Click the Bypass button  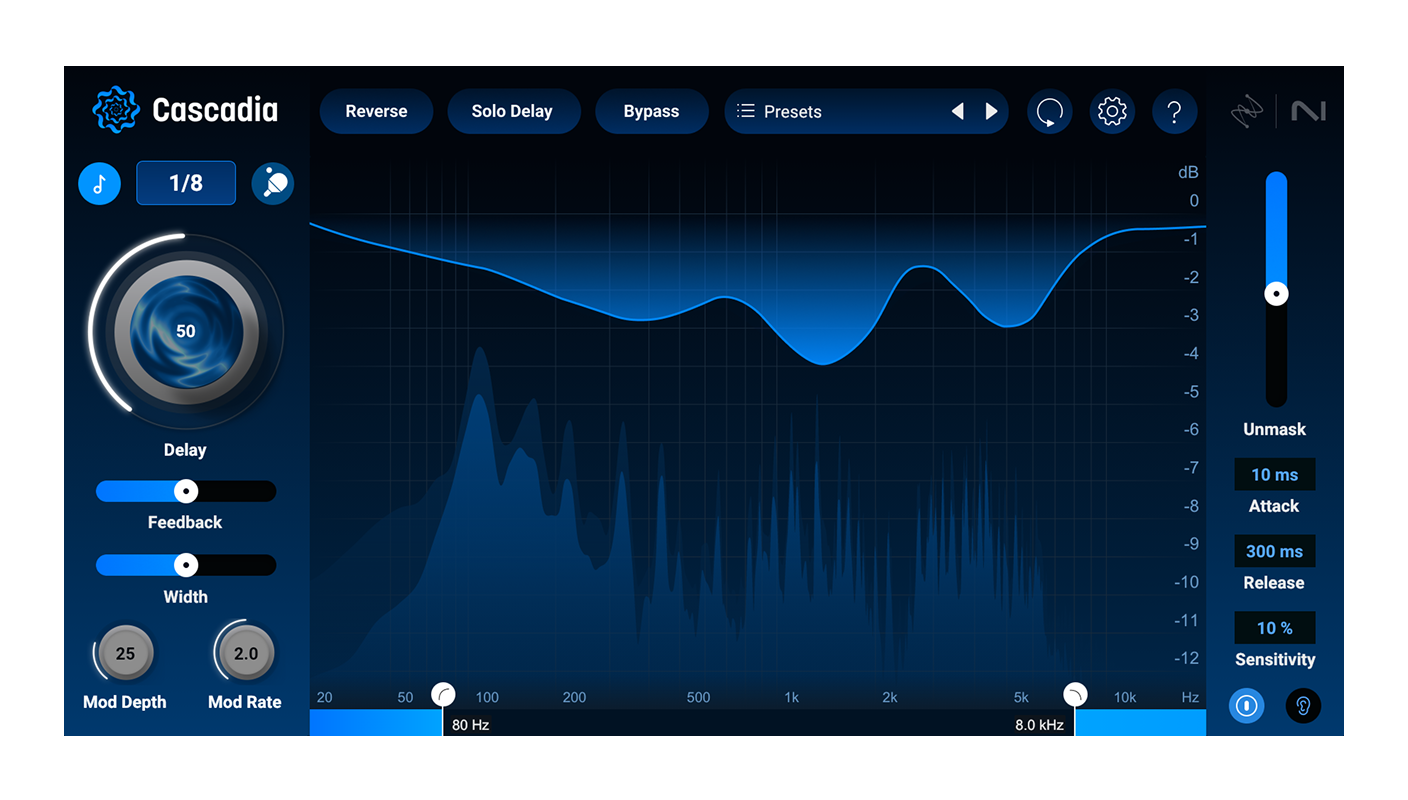coord(652,112)
